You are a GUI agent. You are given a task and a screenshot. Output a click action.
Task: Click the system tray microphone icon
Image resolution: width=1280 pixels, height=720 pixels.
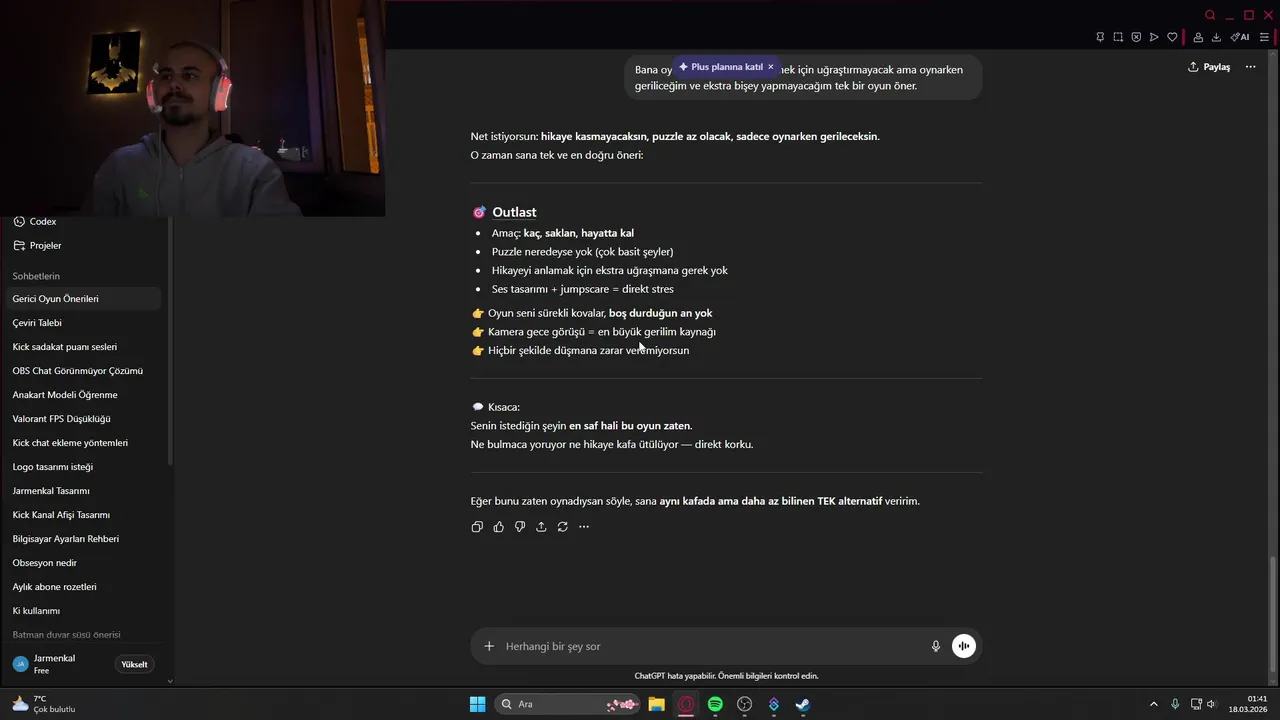pos(1175,704)
